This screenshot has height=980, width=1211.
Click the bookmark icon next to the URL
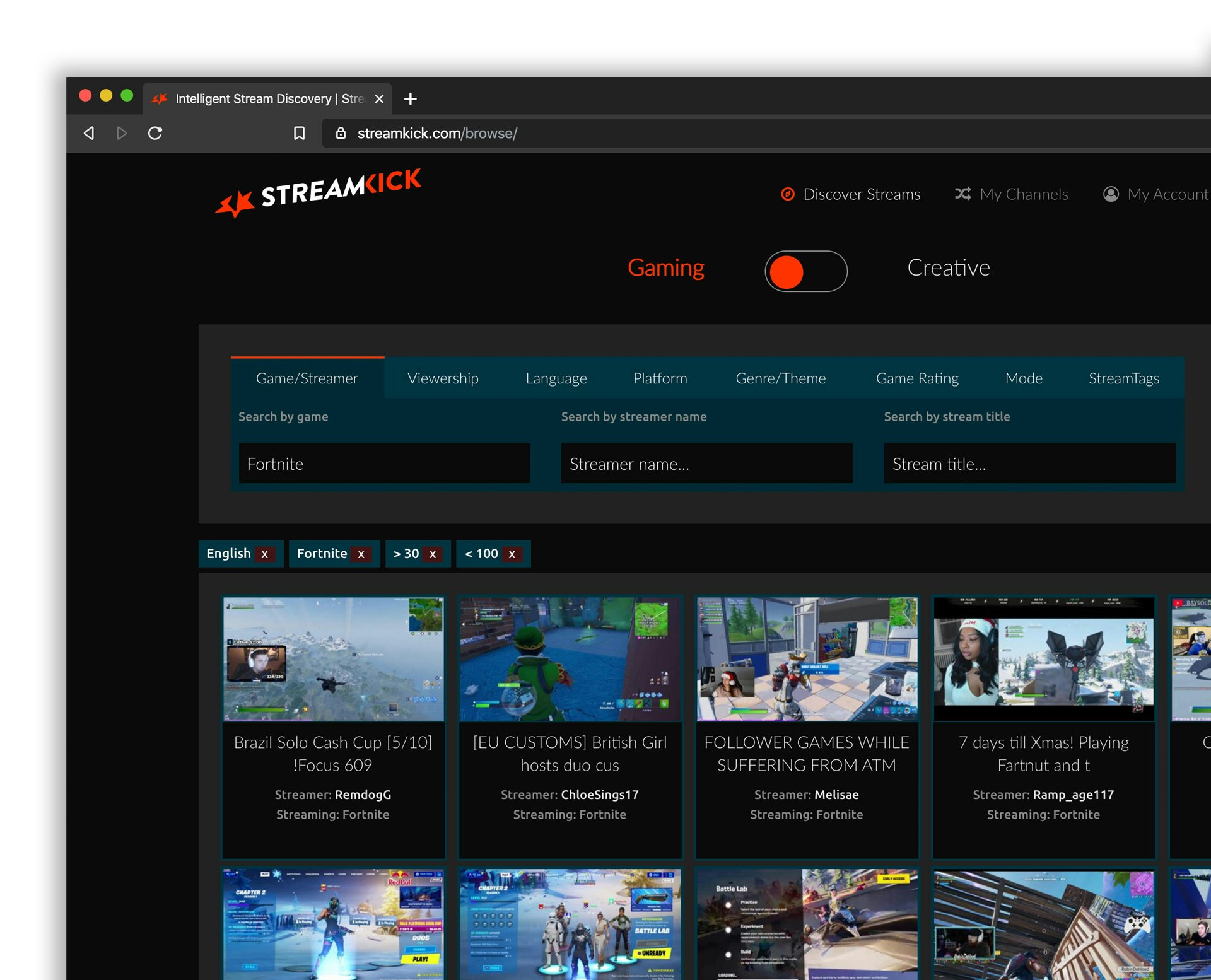(299, 133)
